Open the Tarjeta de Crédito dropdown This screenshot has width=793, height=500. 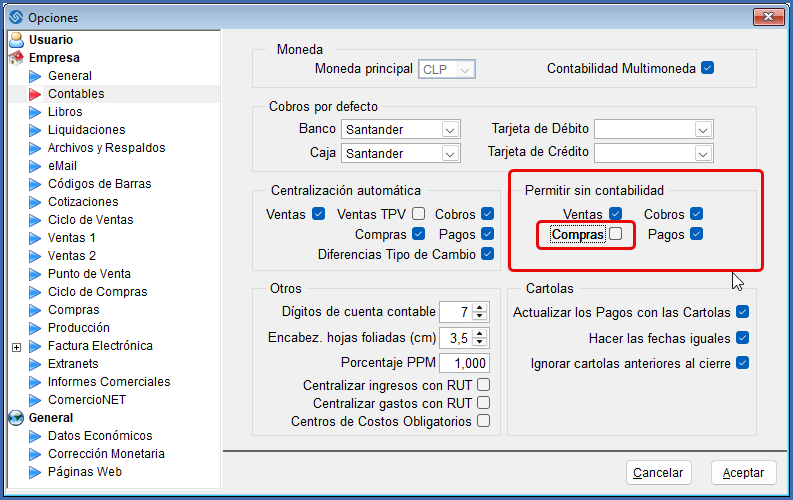tap(702, 154)
